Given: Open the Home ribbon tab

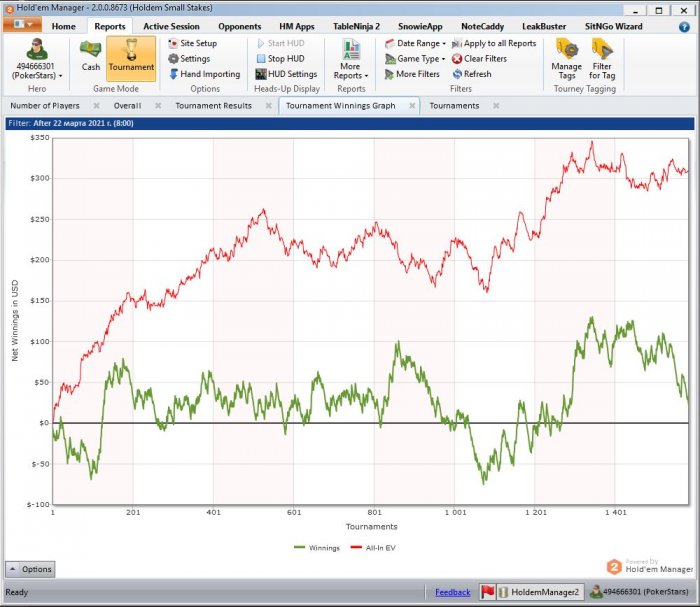Looking at the screenshot, I should click(x=63, y=26).
